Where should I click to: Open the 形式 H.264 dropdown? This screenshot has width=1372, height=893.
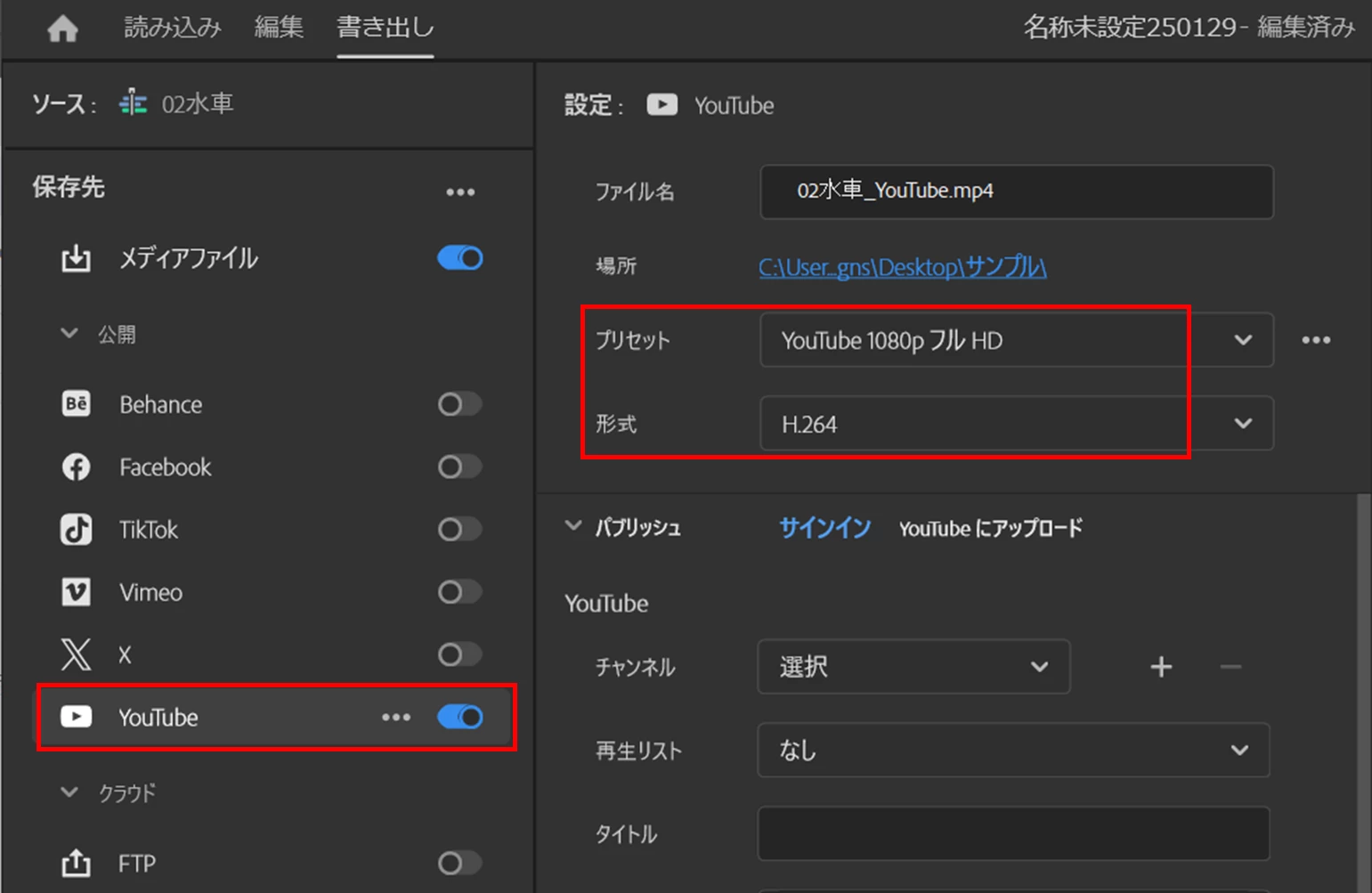(1017, 424)
